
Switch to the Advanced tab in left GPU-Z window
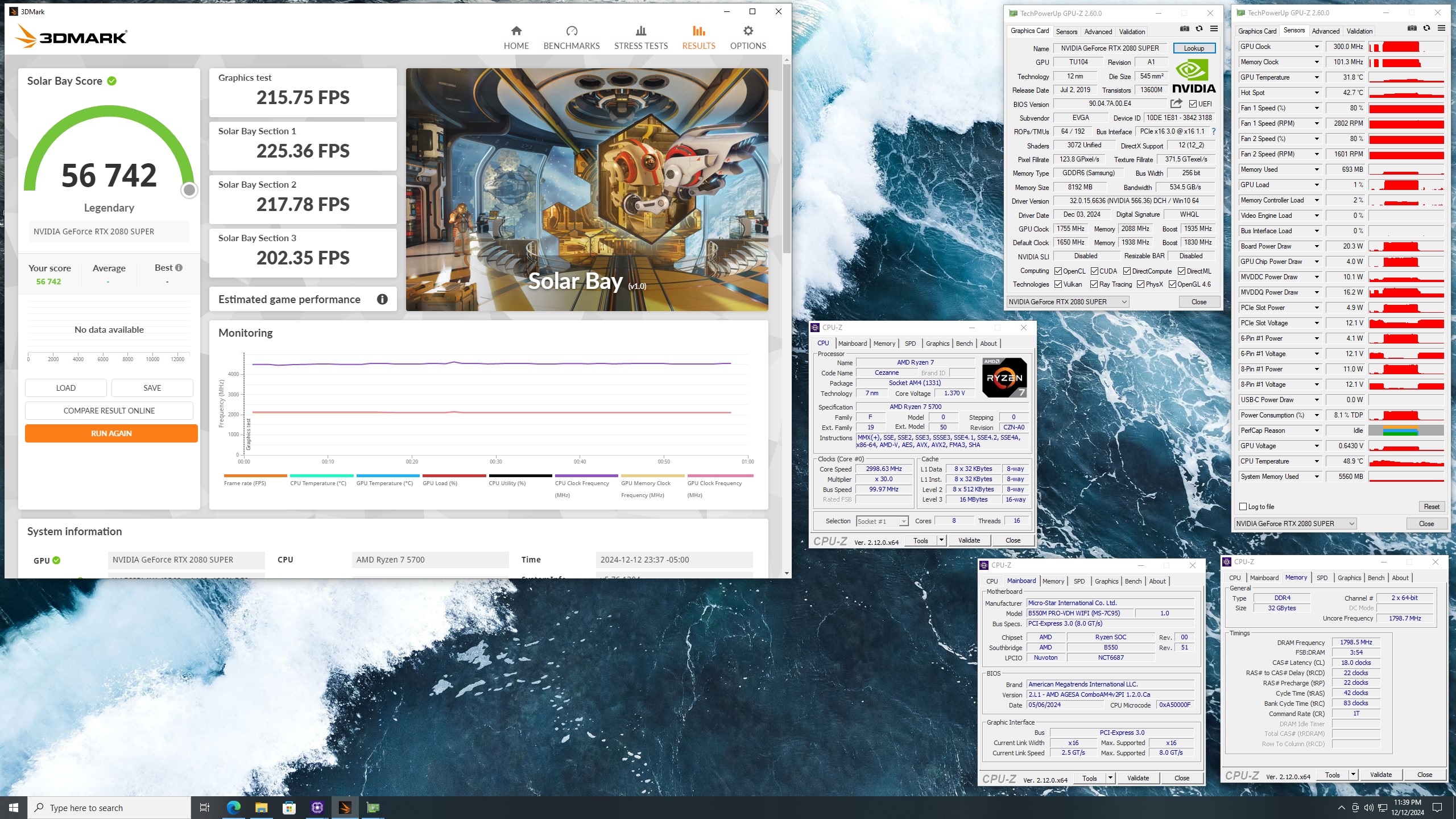click(1098, 32)
